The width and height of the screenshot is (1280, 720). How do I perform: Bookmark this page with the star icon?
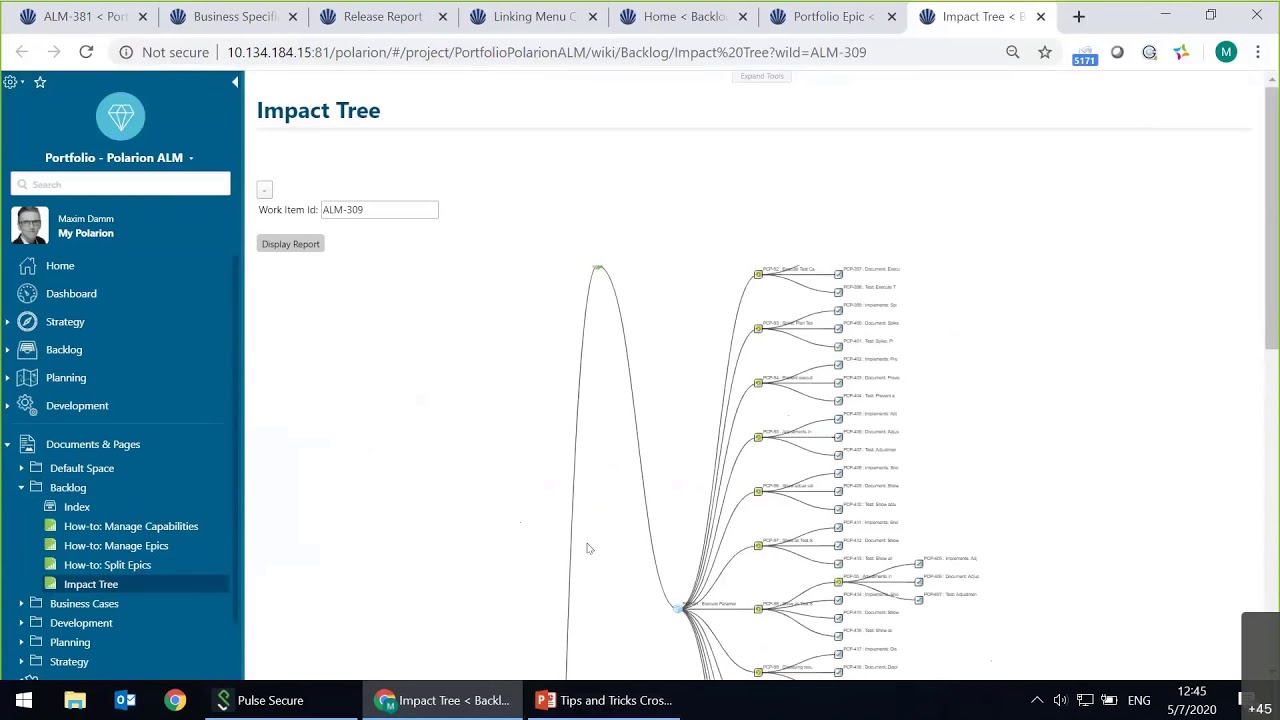tap(1045, 52)
